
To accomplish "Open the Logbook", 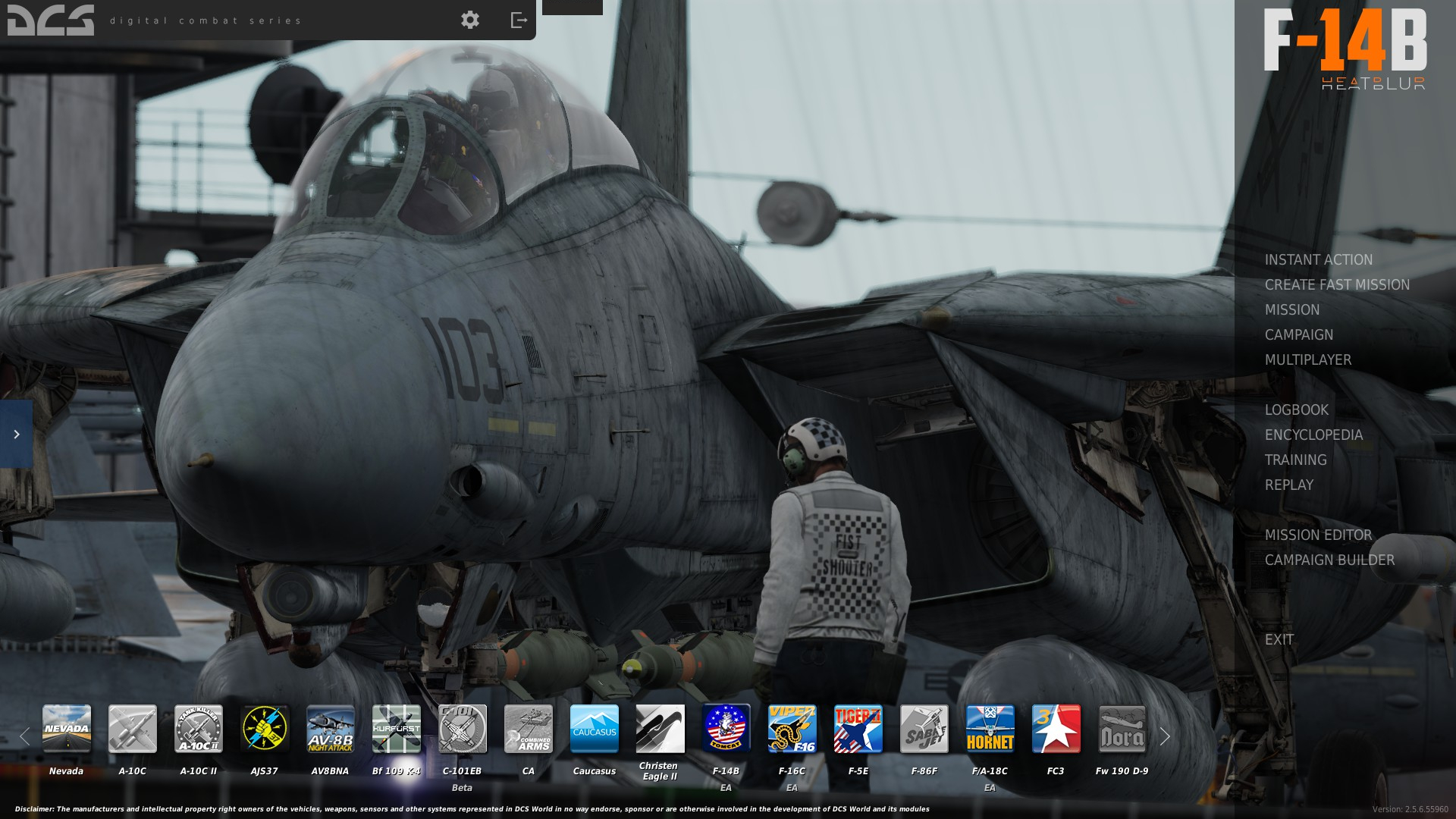I will click(x=1297, y=410).
